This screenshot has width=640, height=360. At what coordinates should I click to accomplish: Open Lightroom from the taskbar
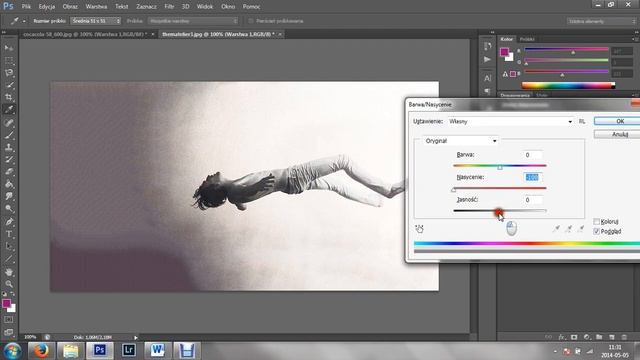(x=129, y=351)
